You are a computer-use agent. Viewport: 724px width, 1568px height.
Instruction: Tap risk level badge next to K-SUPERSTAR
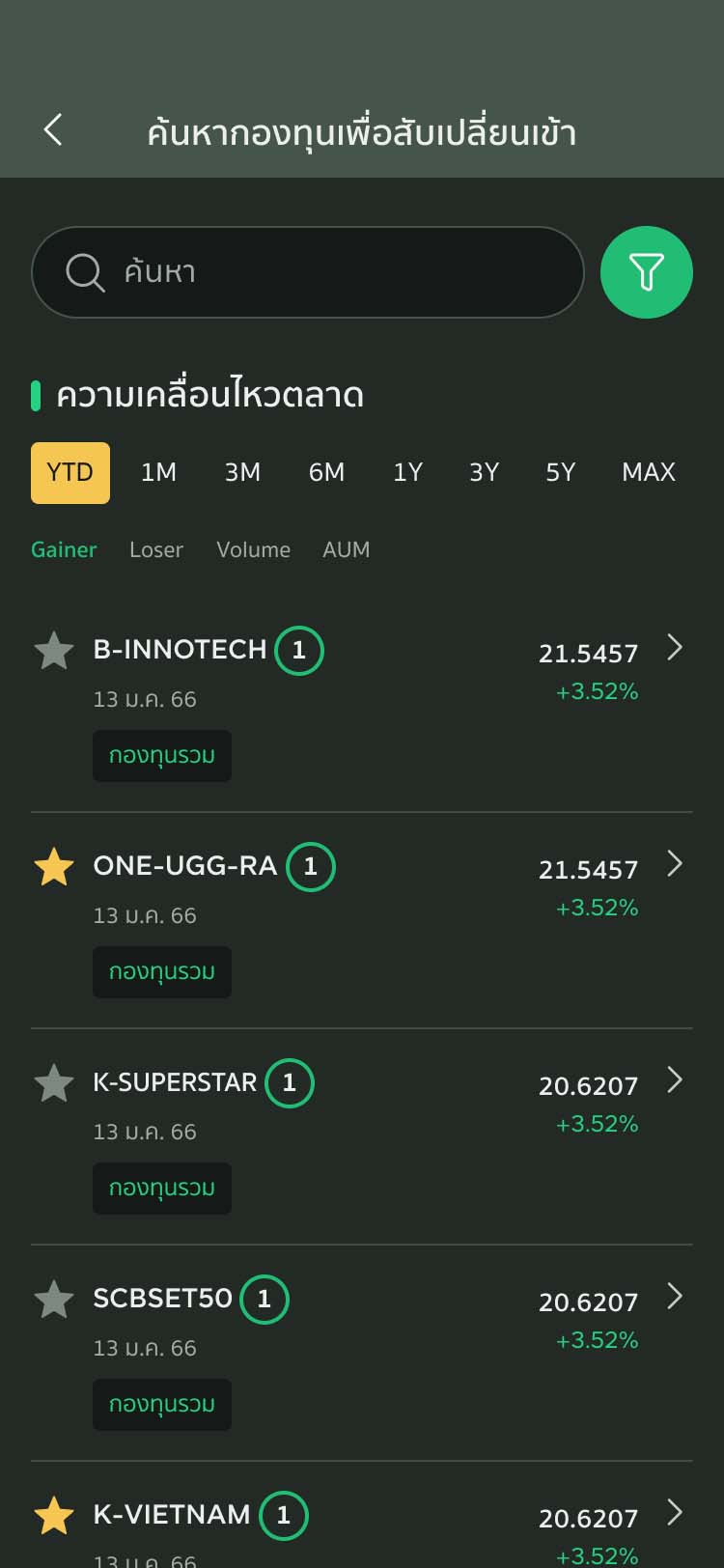tap(290, 1083)
